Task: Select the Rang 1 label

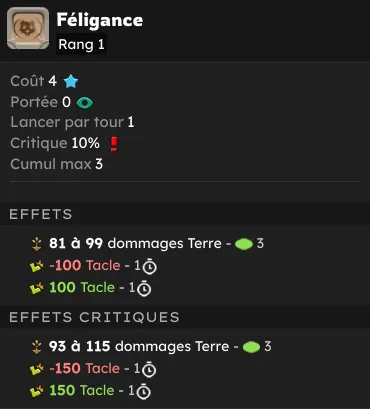Action: tap(81, 44)
